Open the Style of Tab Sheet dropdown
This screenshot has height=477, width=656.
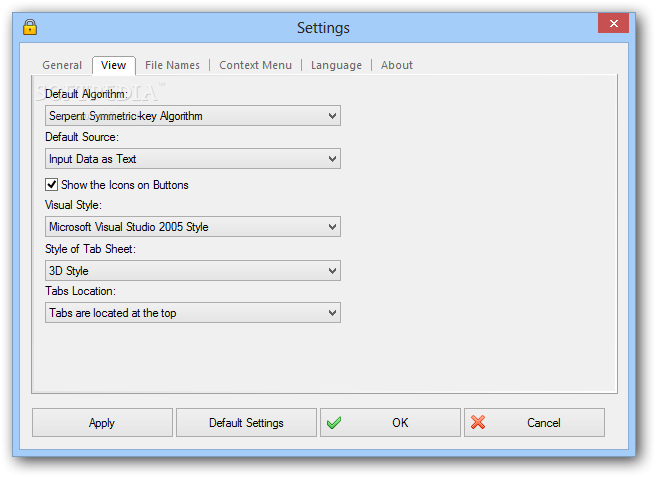tap(193, 271)
